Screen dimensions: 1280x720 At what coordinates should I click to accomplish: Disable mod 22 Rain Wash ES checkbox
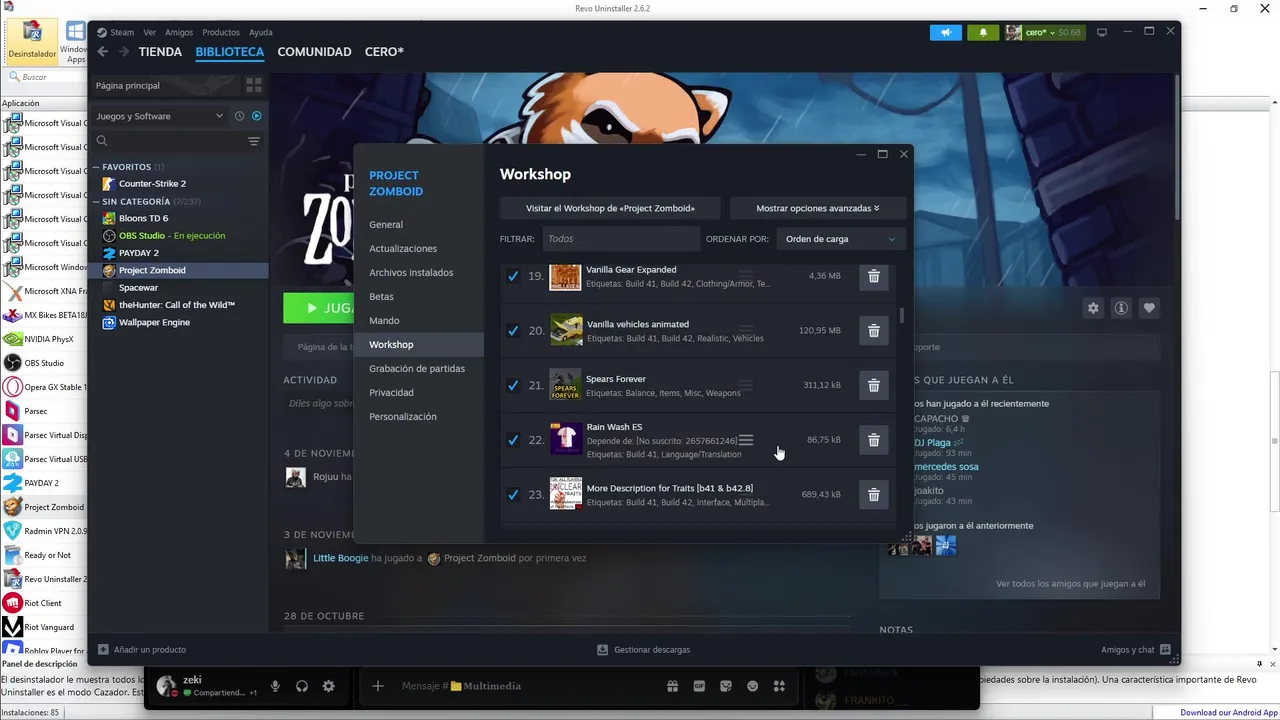513,440
